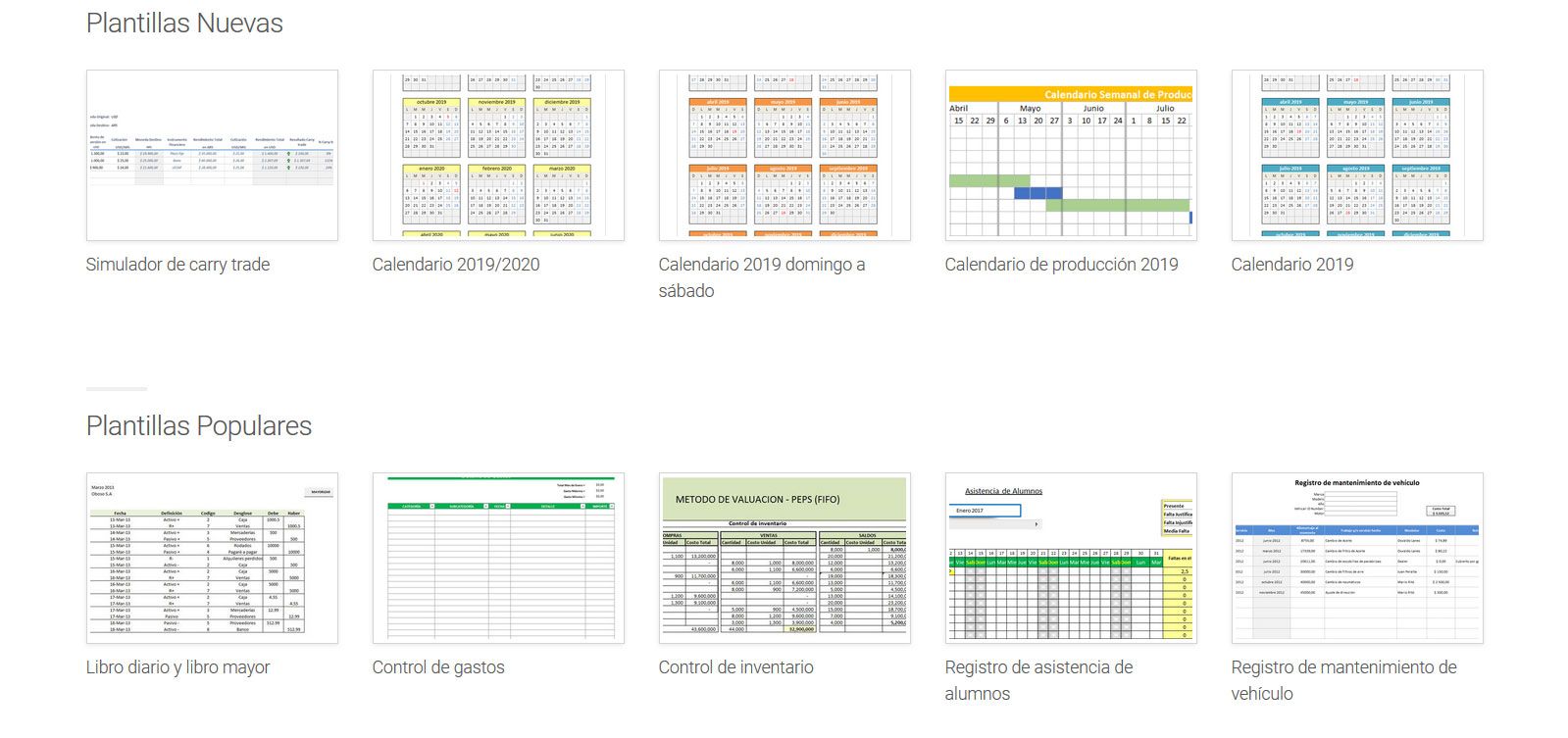
Task: Open the Calendario Semanal de Producción thumbnail
Action: [1071, 155]
